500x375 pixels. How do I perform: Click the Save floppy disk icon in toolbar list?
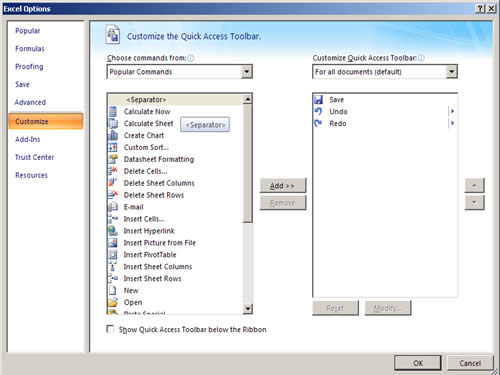[319, 100]
